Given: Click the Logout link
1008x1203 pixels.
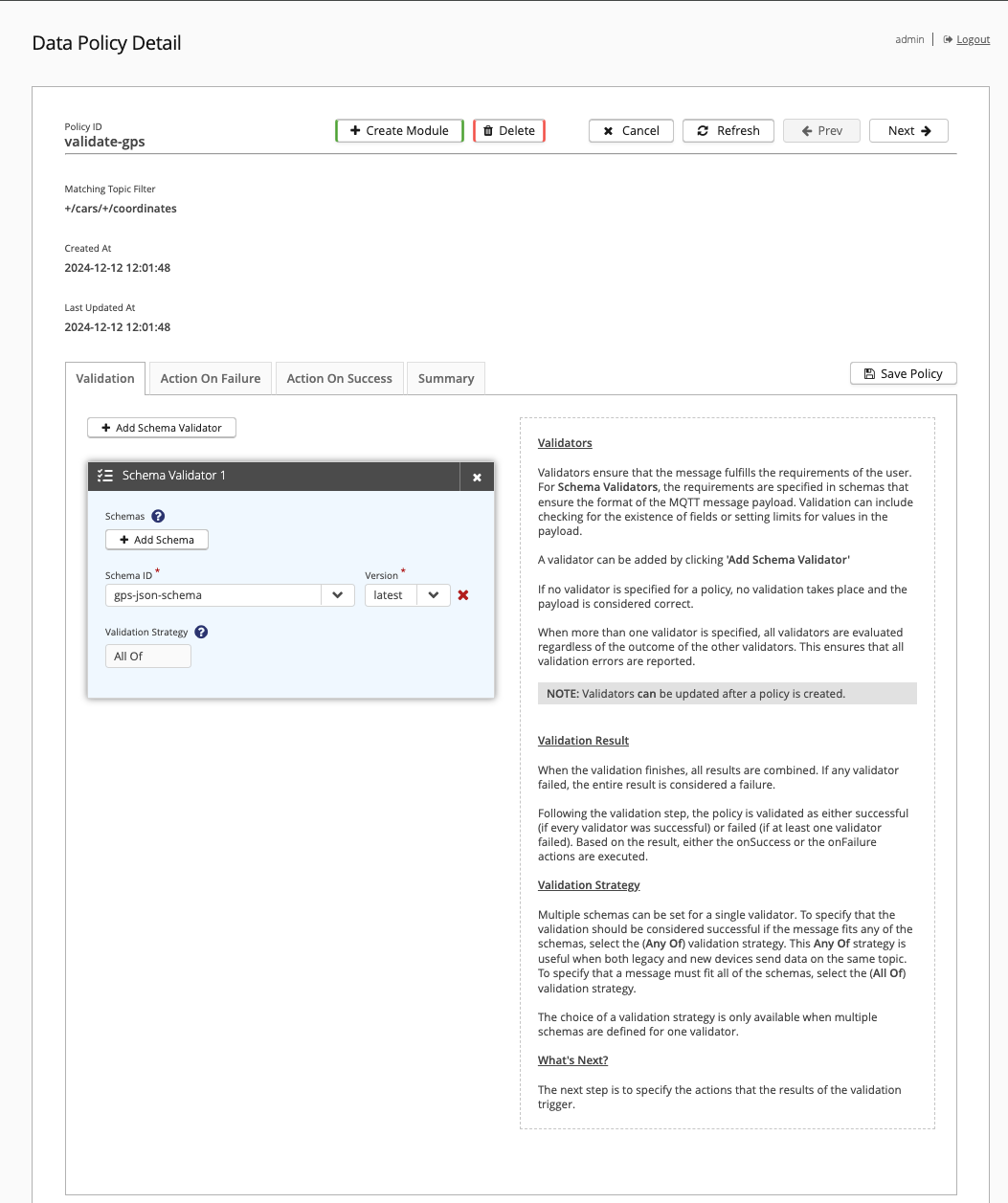Looking at the screenshot, I should pos(974,39).
